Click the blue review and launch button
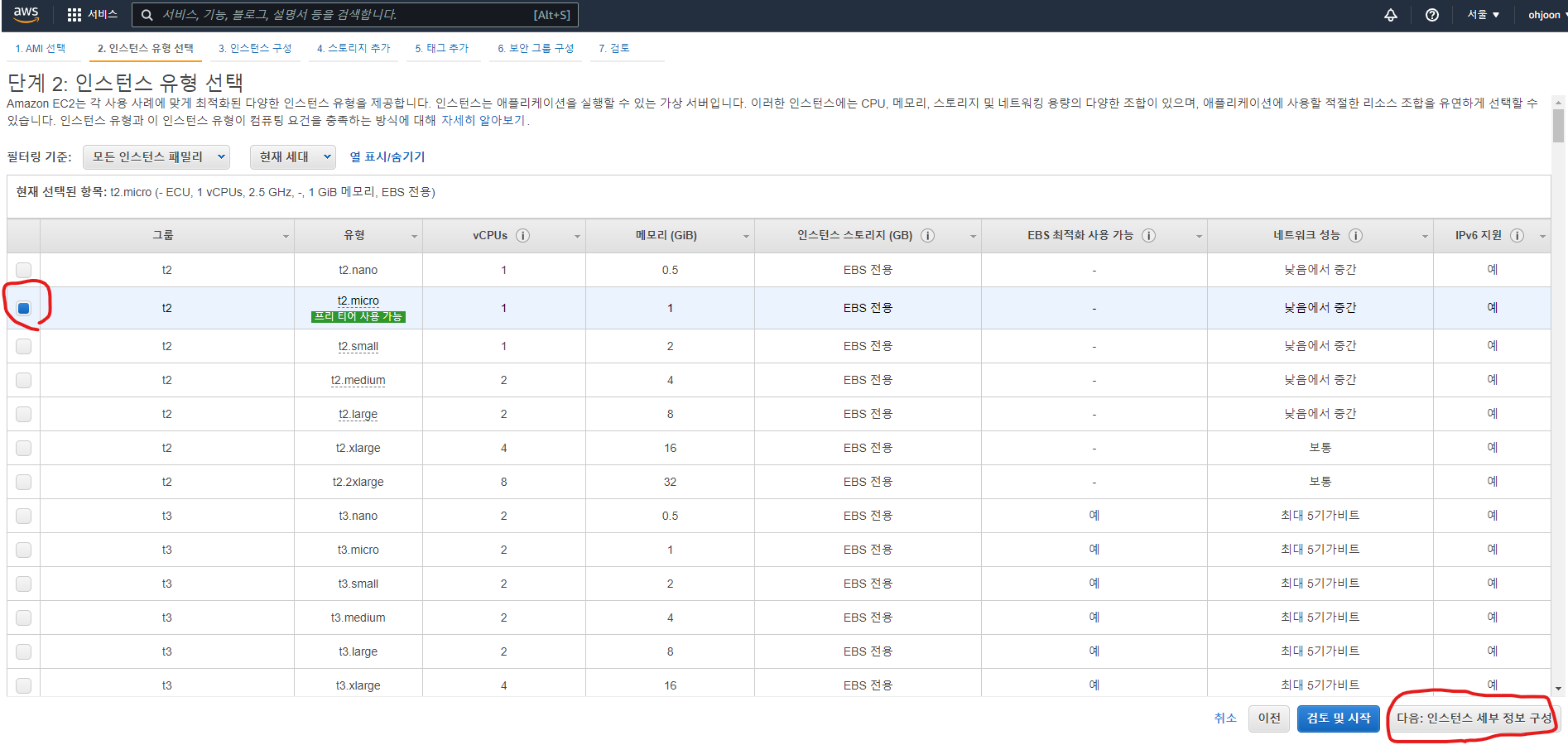1568x745 pixels. (x=1339, y=718)
